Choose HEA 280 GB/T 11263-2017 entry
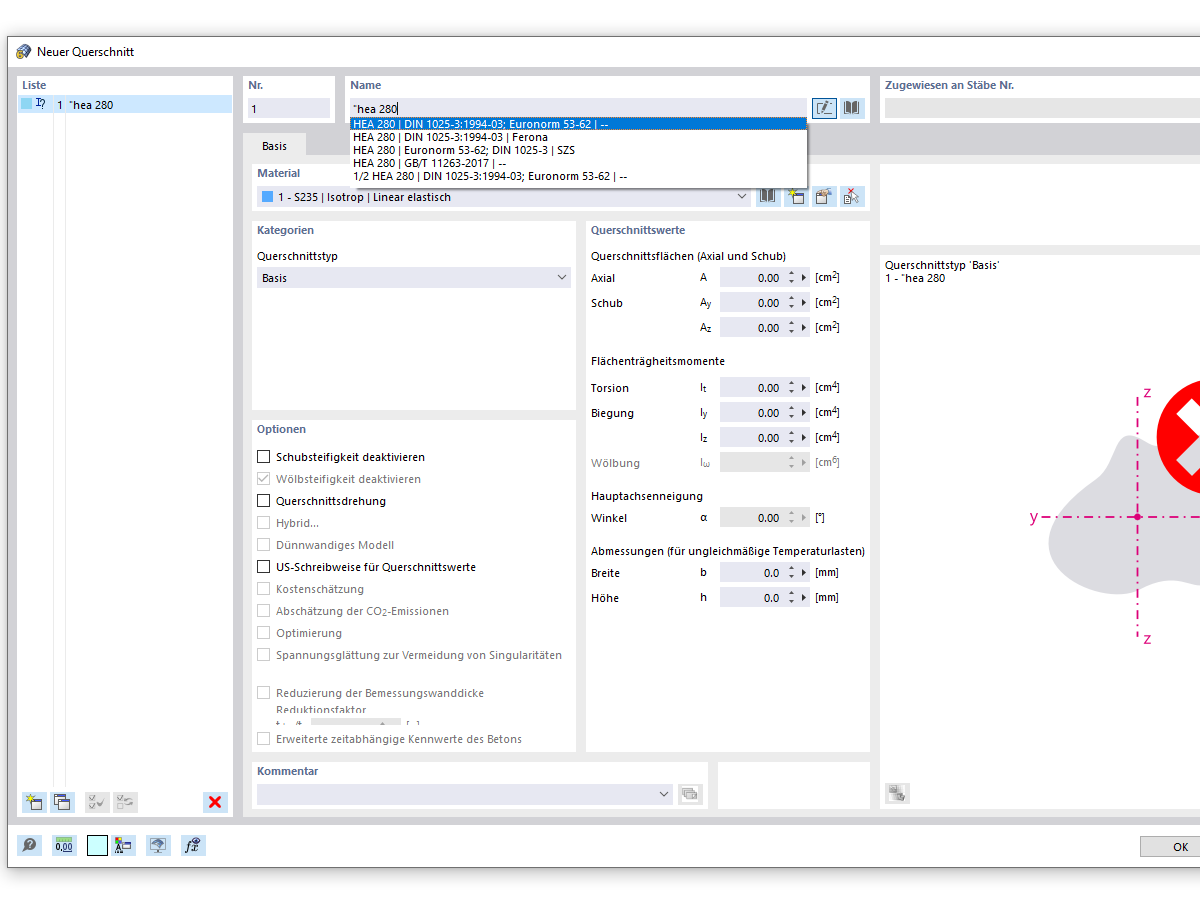This screenshot has height=900, width=1200. pyautogui.click(x=577, y=163)
